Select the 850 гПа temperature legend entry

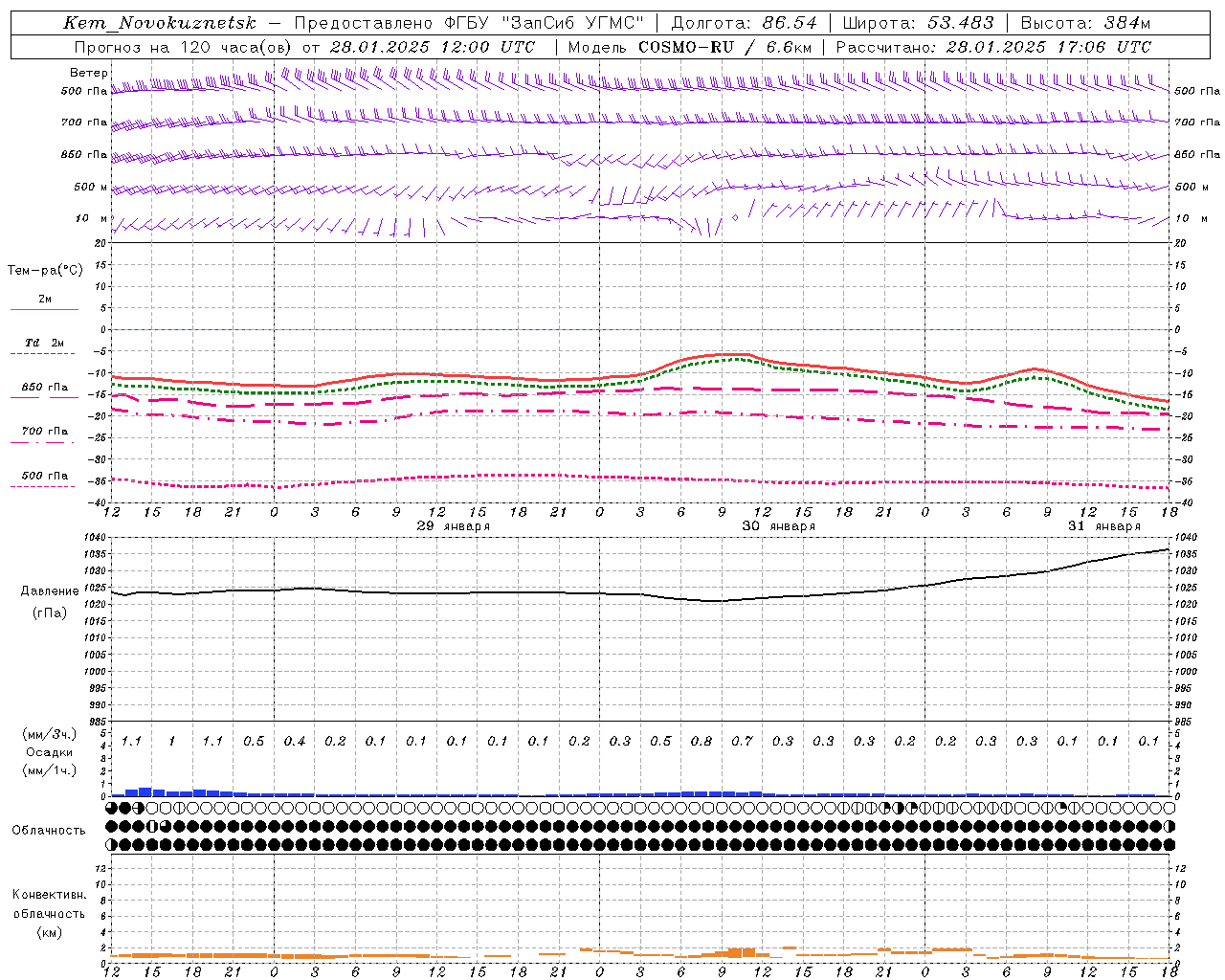[45, 388]
